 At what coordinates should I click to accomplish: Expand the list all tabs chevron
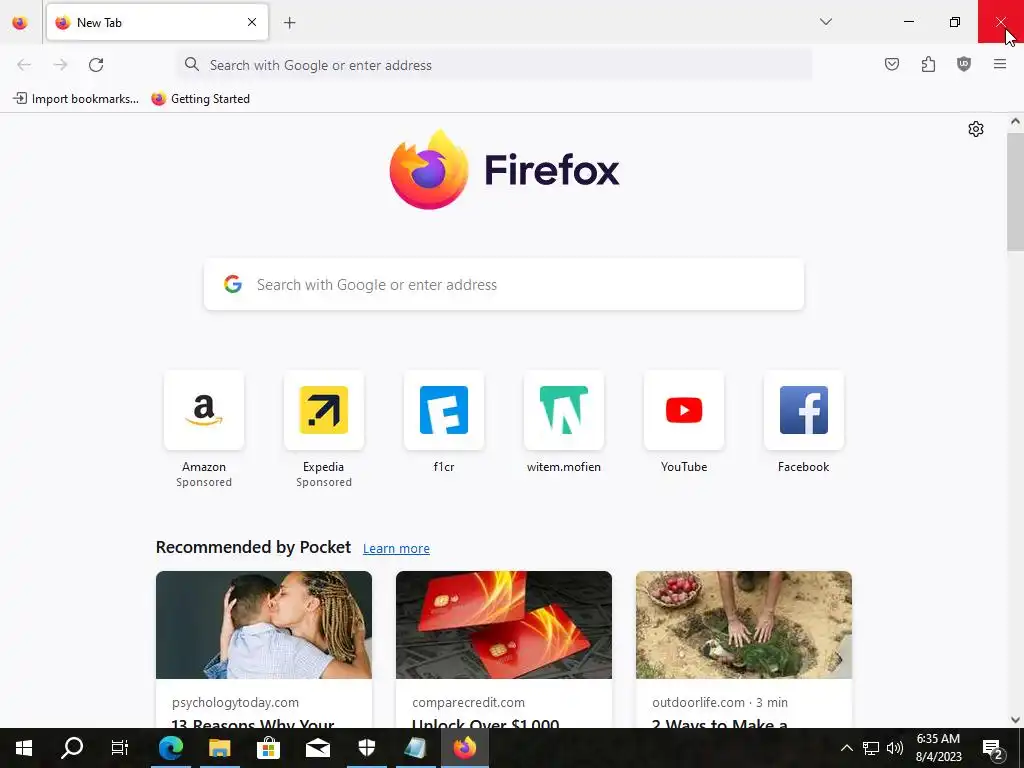825,22
